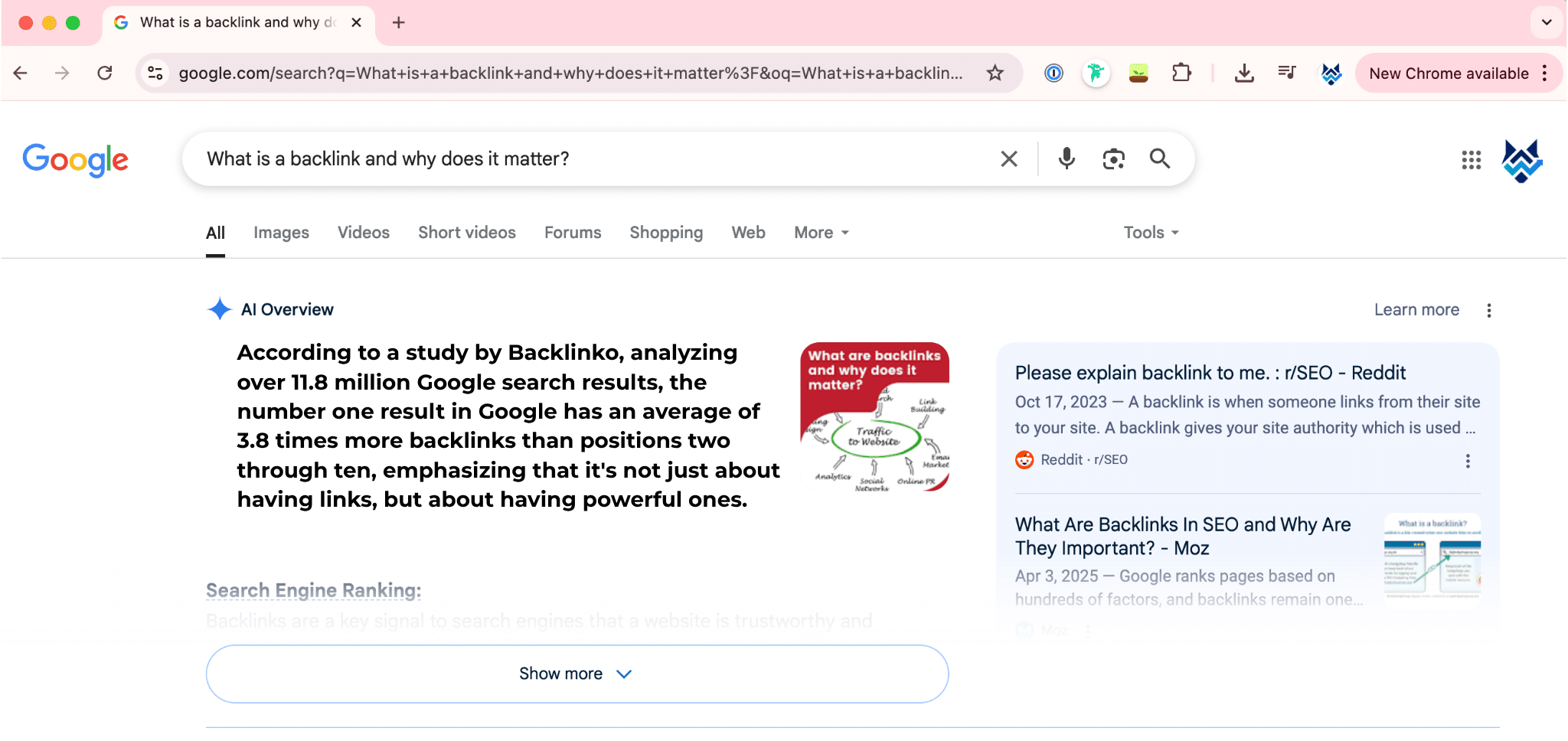Switch to the Images tab
The image size is (1568, 741).
coord(281,233)
